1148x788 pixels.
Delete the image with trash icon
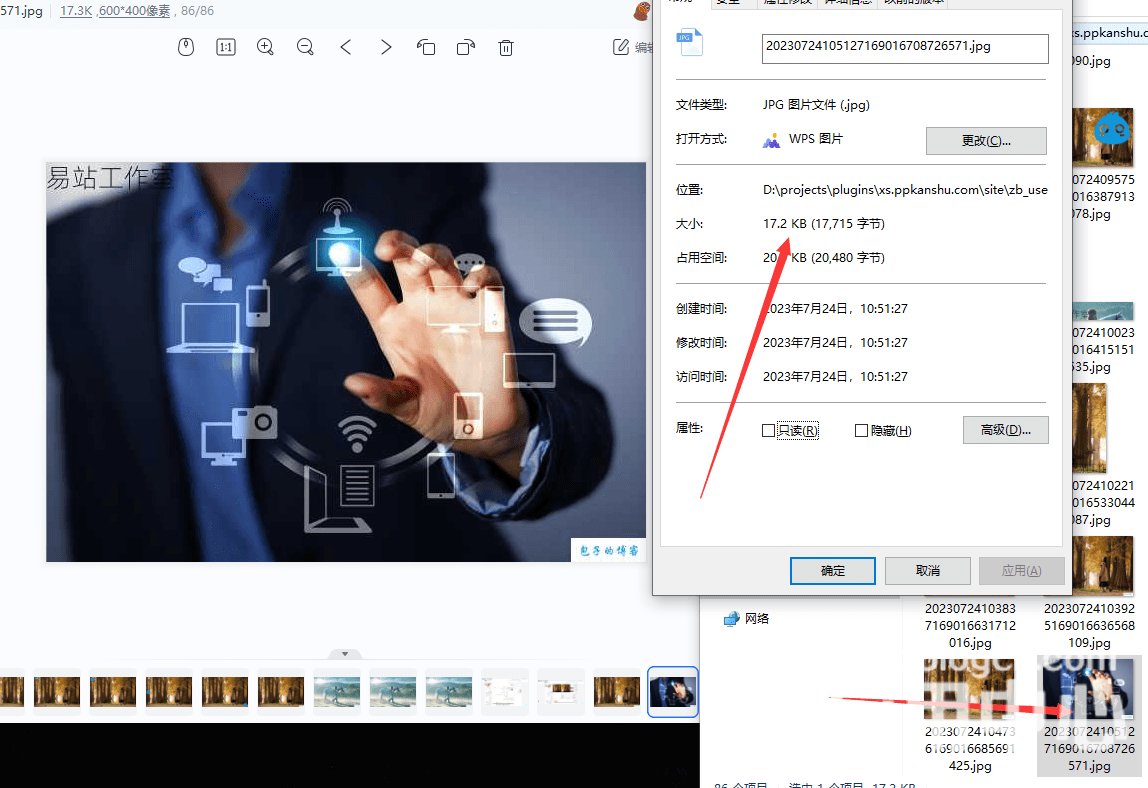pyautogui.click(x=506, y=48)
